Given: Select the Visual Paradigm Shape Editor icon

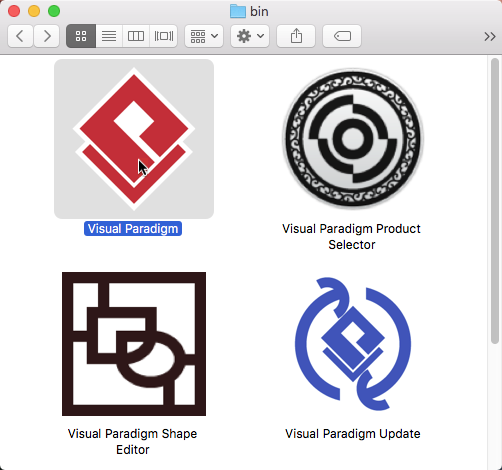Looking at the screenshot, I should point(134,344).
